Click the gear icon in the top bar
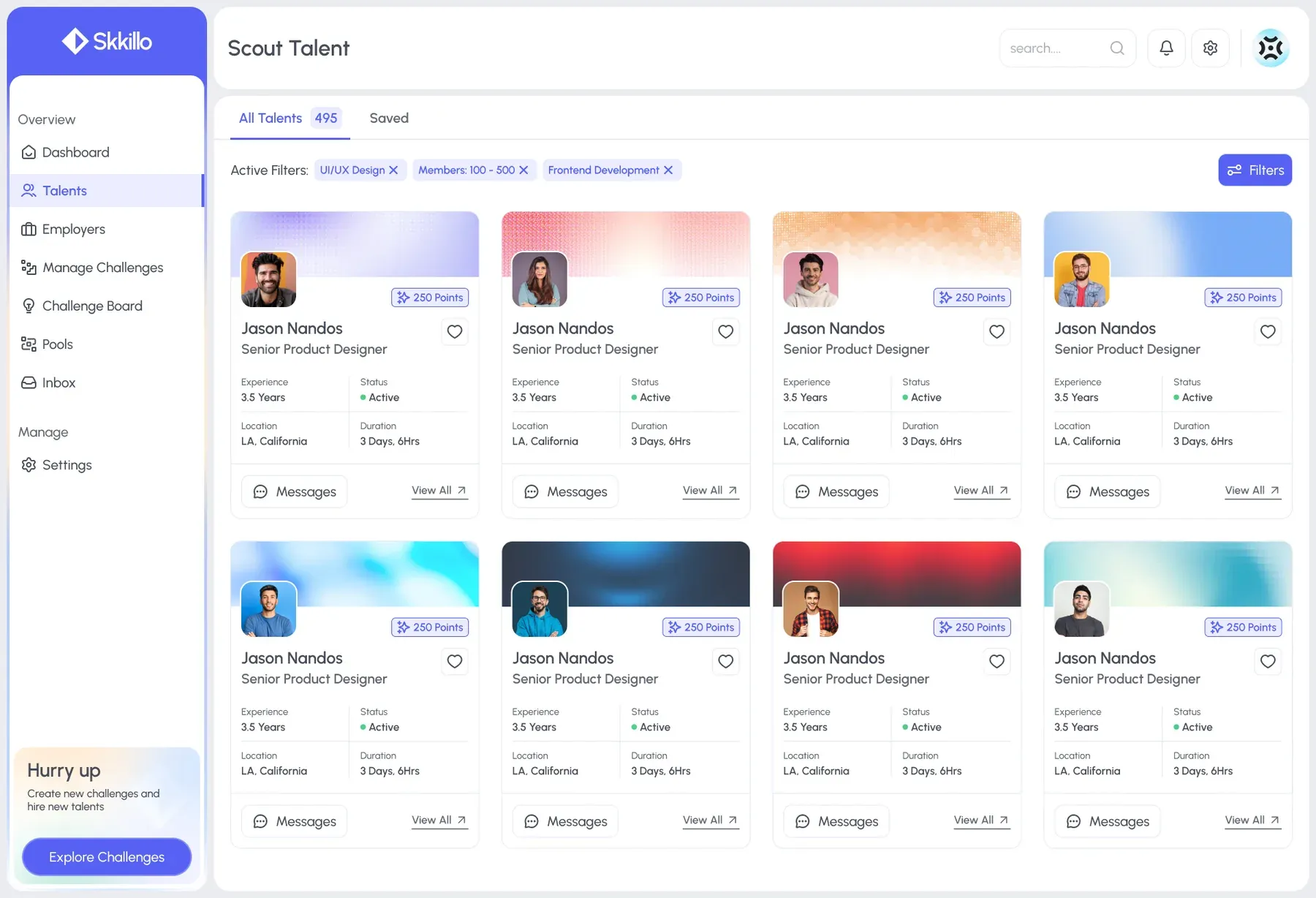The image size is (1316, 898). pyautogui.click(x=1211, y=48)
